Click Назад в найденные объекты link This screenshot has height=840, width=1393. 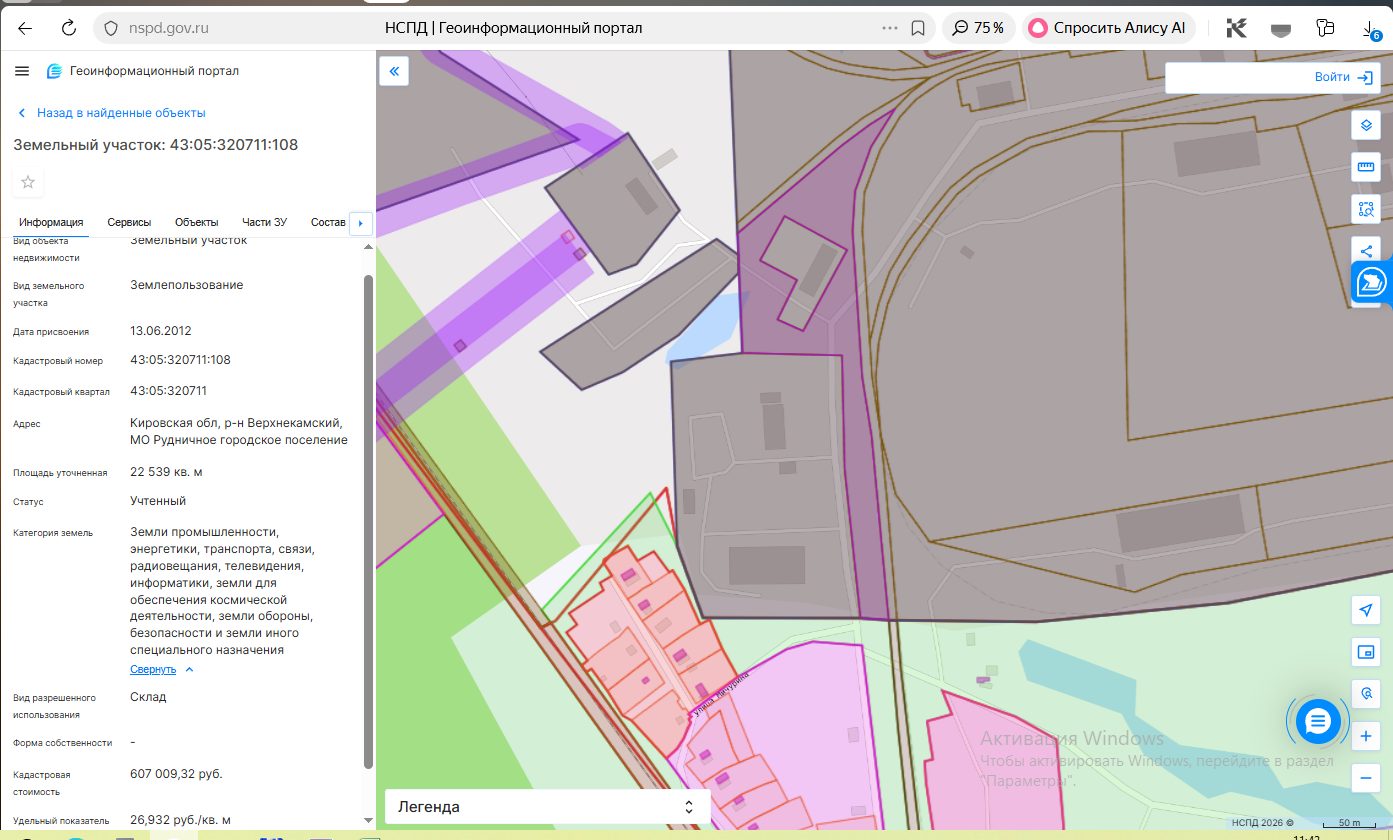pyautogui.click(x=111, y=113)
